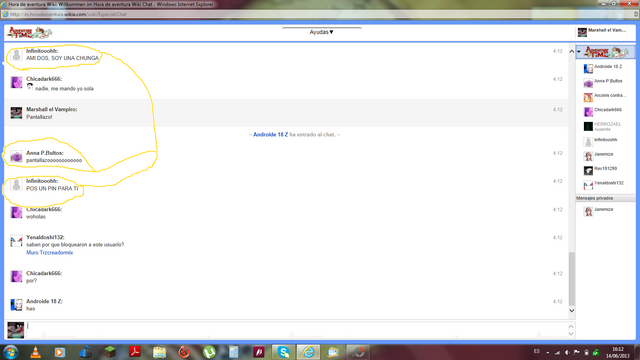Click the chat scrollbar up arrow
This screenshot has width=640, height=360.
point(571,51)
